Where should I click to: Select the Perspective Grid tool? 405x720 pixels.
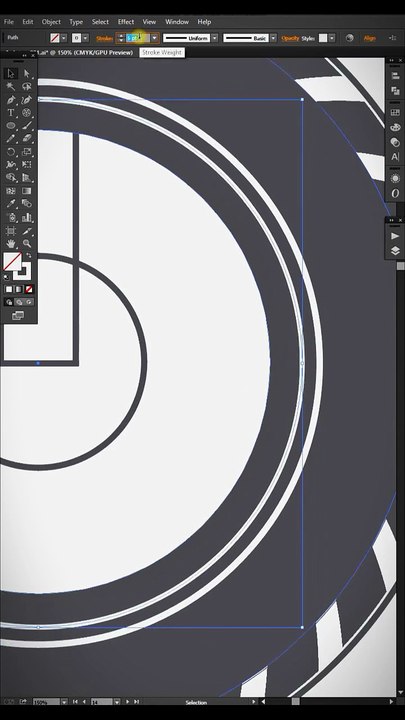[27, 177]
